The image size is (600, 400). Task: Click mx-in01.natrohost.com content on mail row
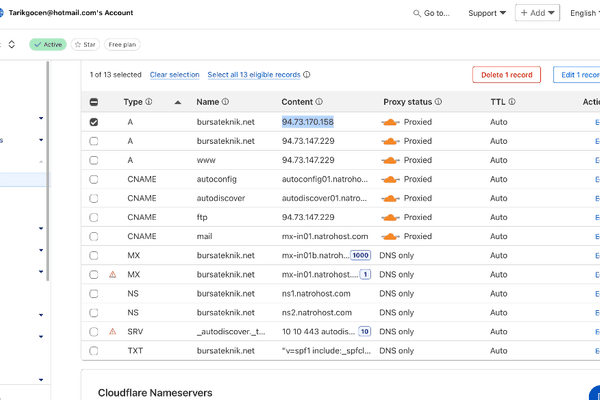(325, 237)
